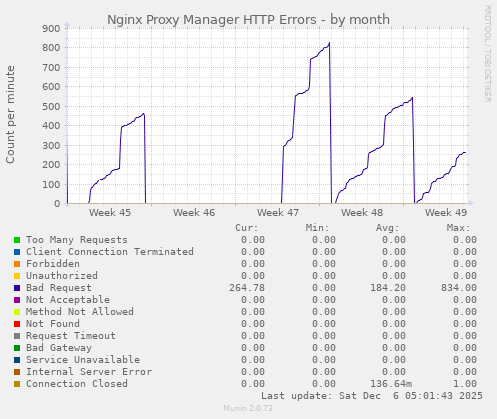Click the Week 47 axis label

[x=278, y=213]
